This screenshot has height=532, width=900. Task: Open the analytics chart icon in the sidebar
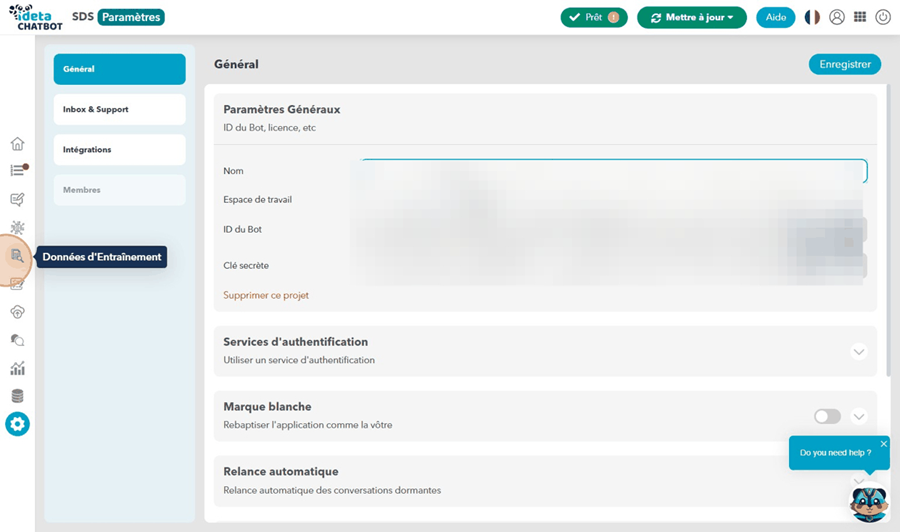pos(17,368)
